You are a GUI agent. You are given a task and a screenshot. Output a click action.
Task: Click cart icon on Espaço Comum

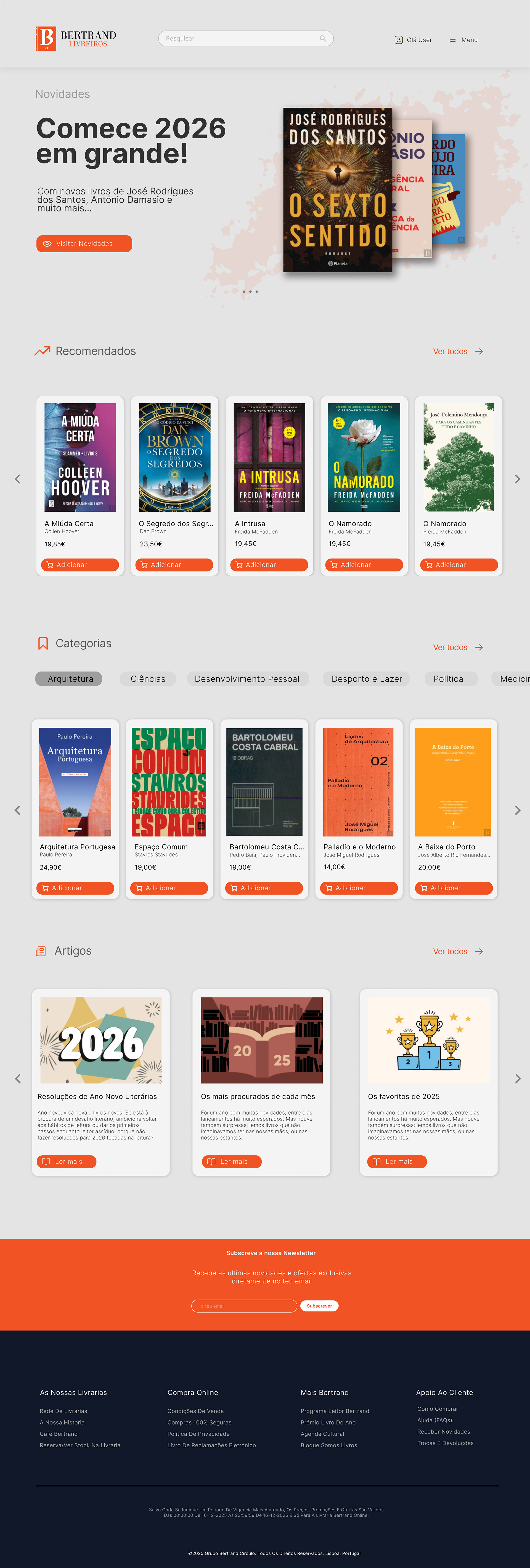coord(138,888)
